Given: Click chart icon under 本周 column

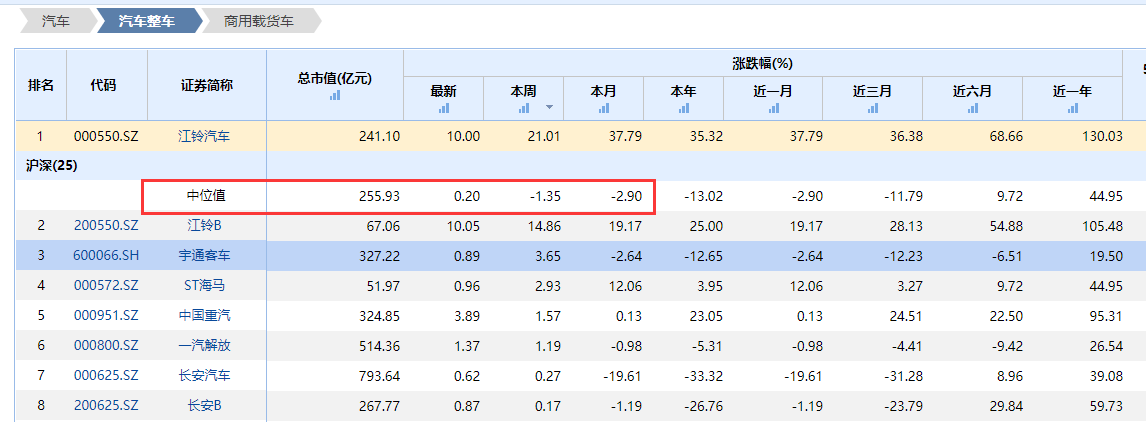Looking at the screenshot, I should (524, 108).
